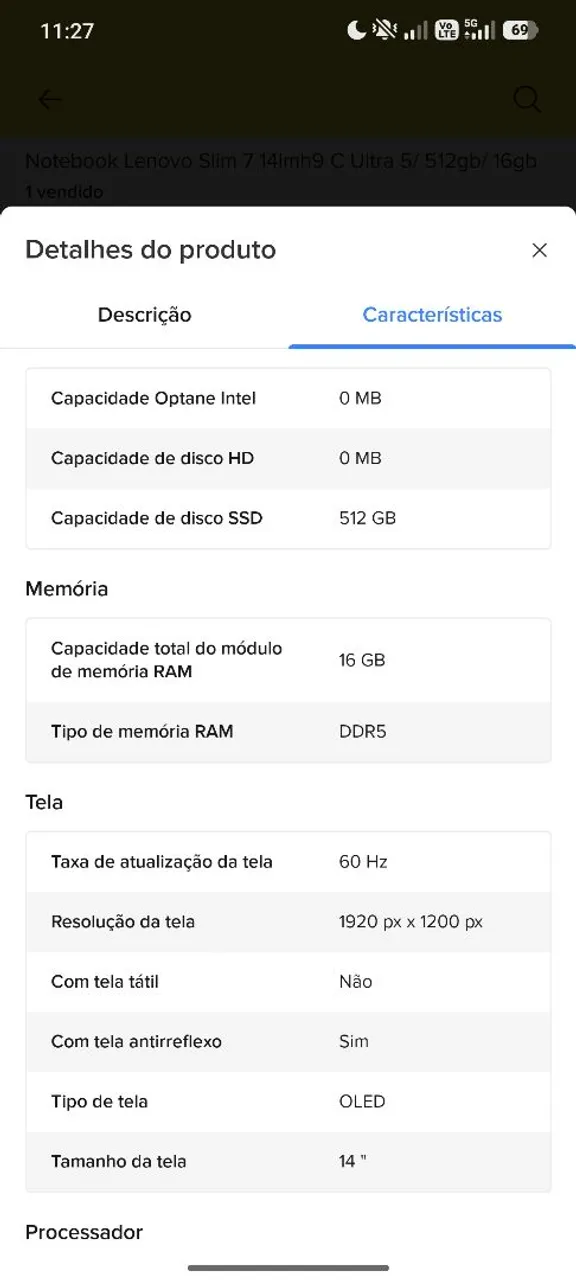576x1280 pixels.
Task: Tap the bottom navigation handle bar
Action: coord(288,1268)
